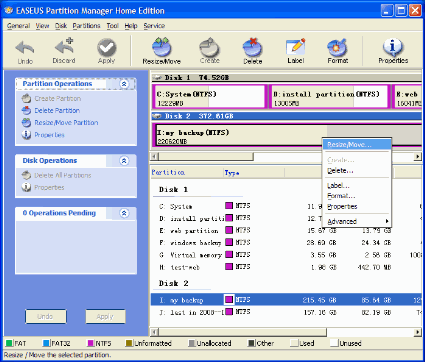The height and width of the screenshot is (362, 425).
Task: Collapse the Disk Operations panel
Action: (x=124, y=161)
